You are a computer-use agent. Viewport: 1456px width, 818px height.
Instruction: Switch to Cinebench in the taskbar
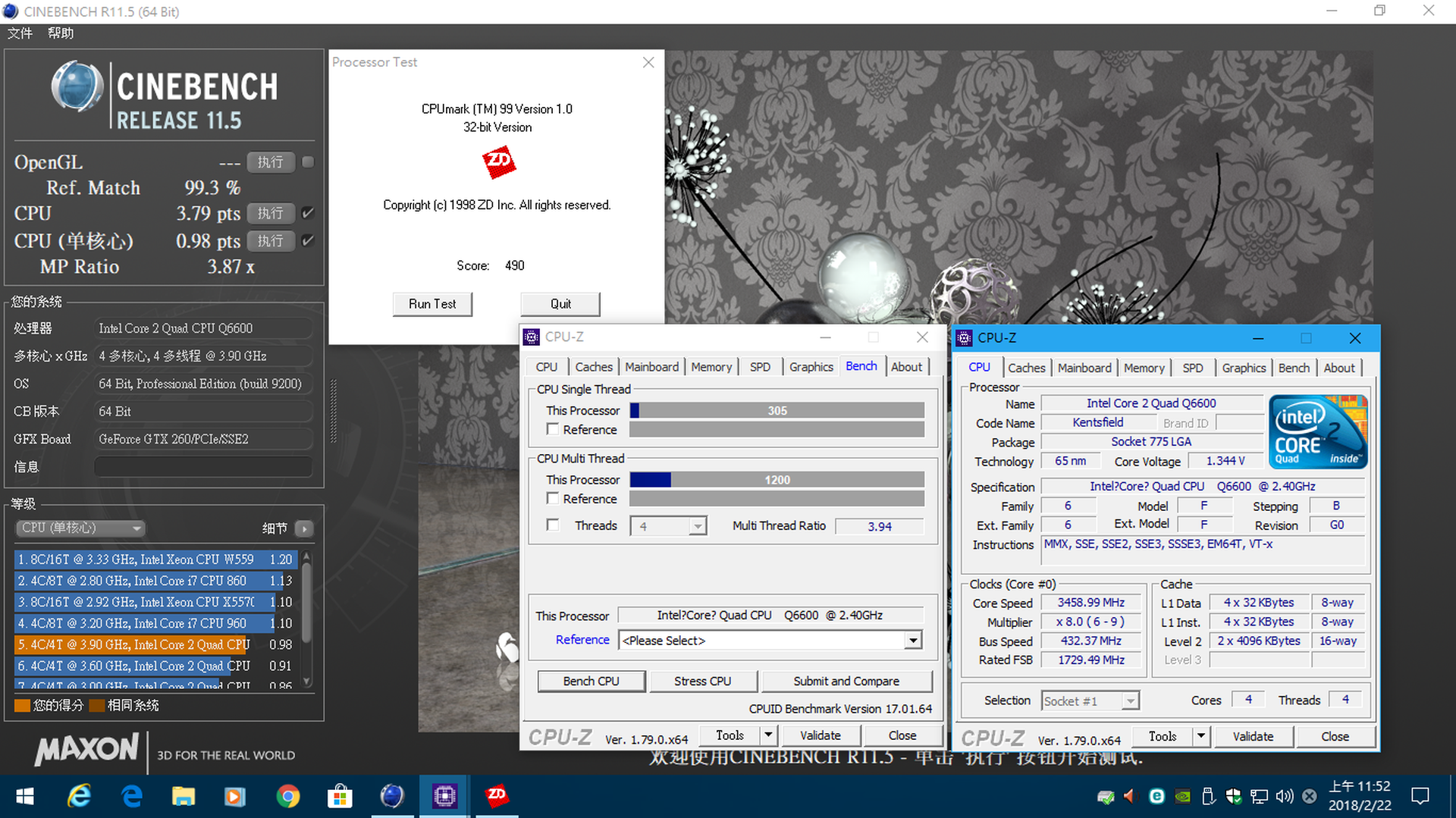click(392, 796)
